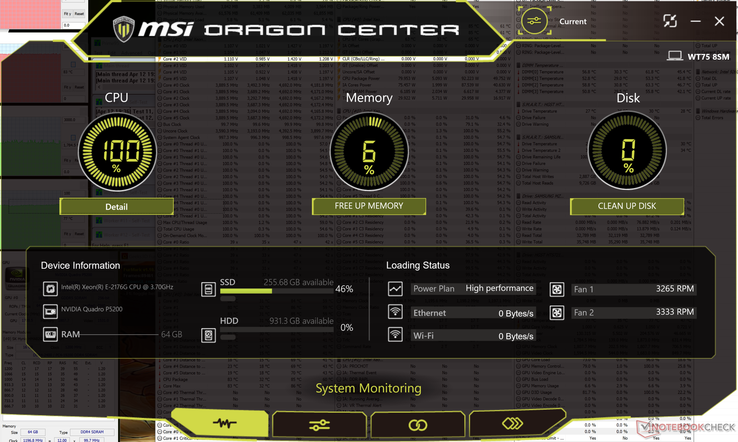This screenshot has width=738, height=442.
Task: Click the CPU processor icon beside Intel Xeon
Action: pos(50,288)
